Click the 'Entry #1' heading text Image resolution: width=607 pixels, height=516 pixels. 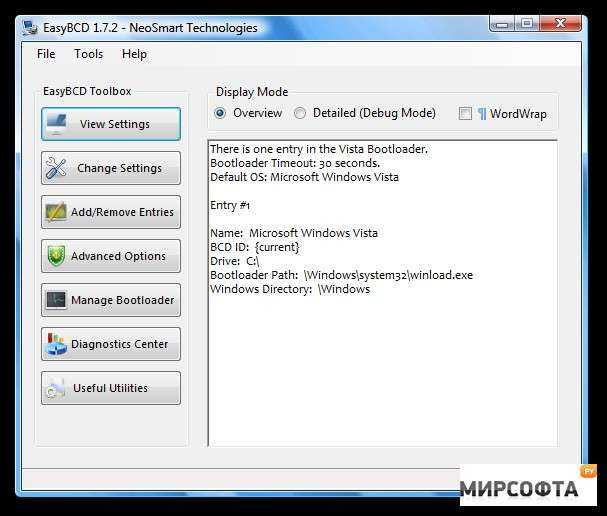click(x=230, y=205)
